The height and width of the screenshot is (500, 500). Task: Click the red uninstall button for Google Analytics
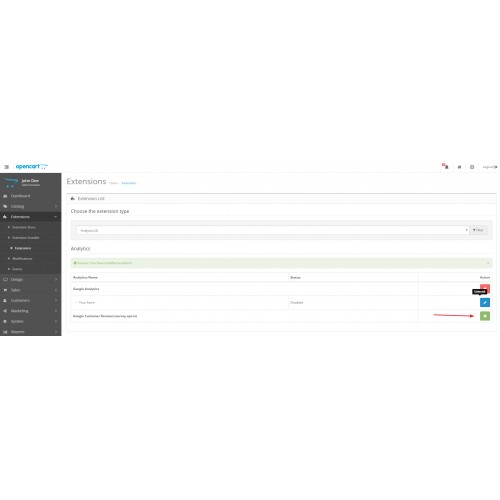point(485,288)
